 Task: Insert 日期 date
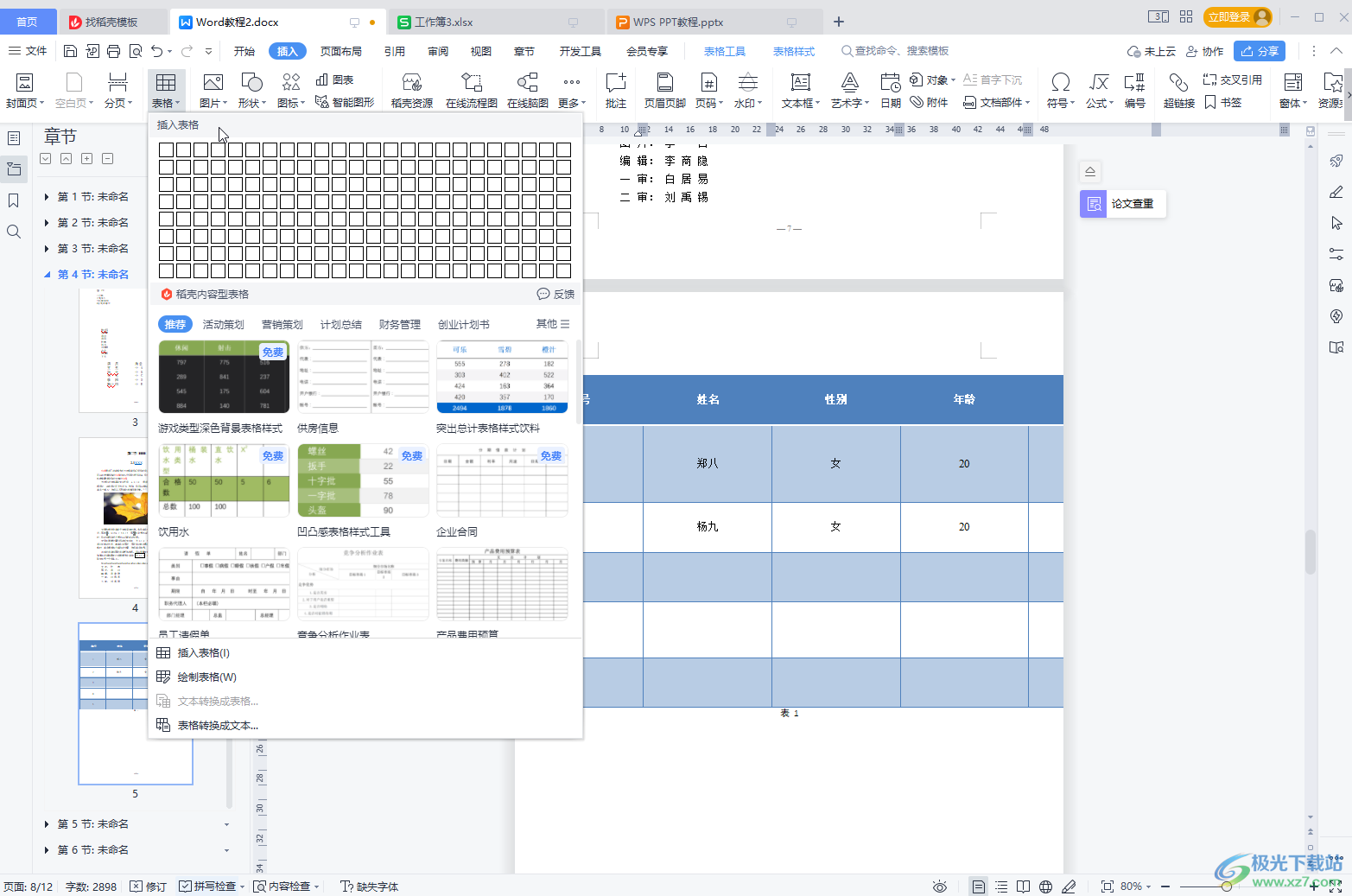point(891,90)
